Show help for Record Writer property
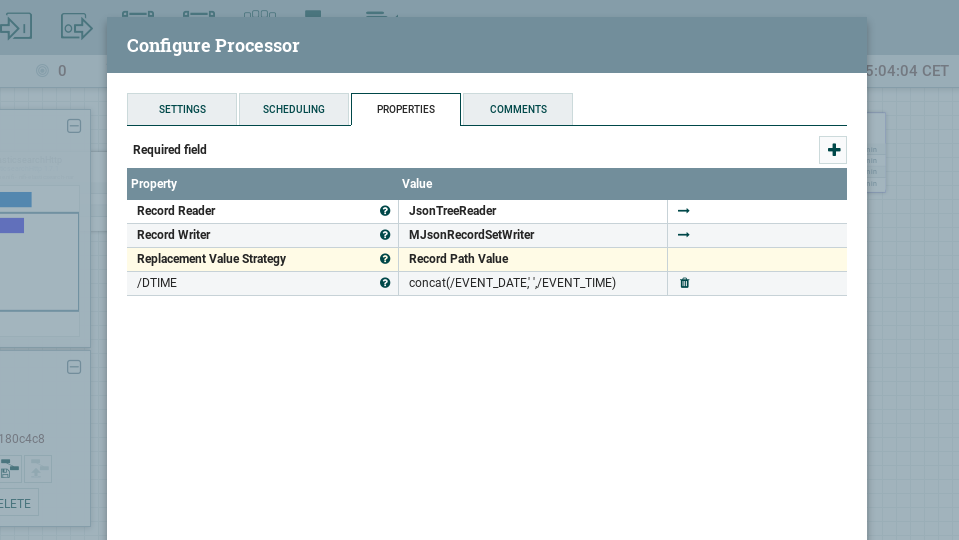959x540 pixels. tap(385, 235)
